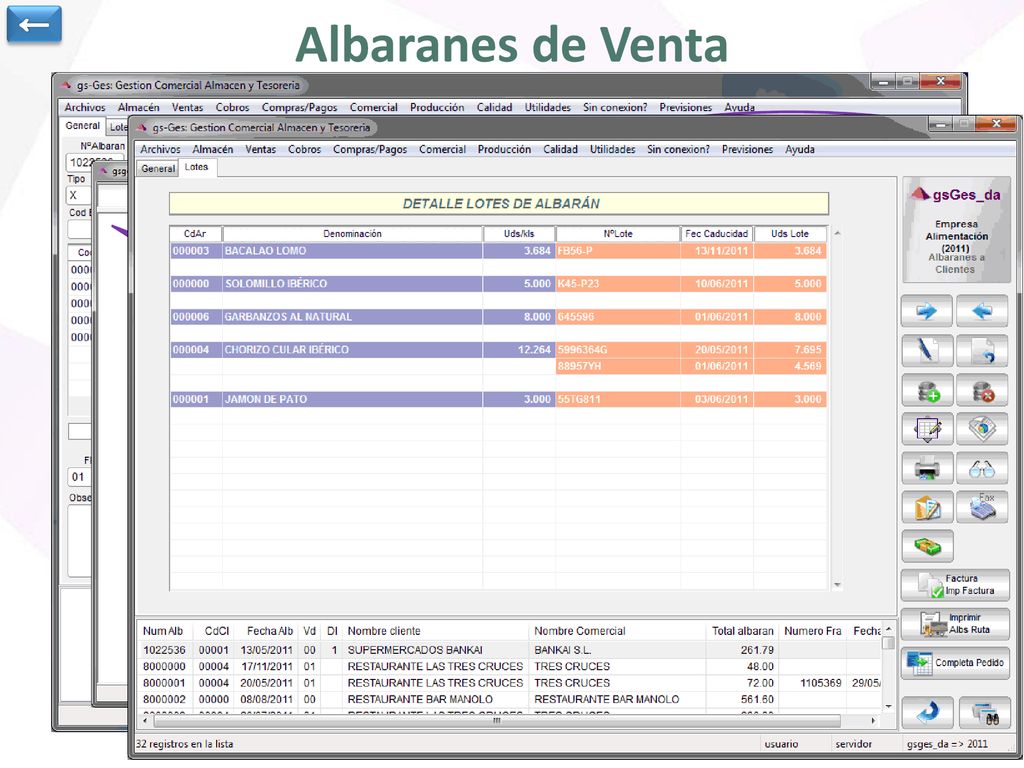Click Total albaran column header
This screenshot has width=1024, height=768.
743,631
